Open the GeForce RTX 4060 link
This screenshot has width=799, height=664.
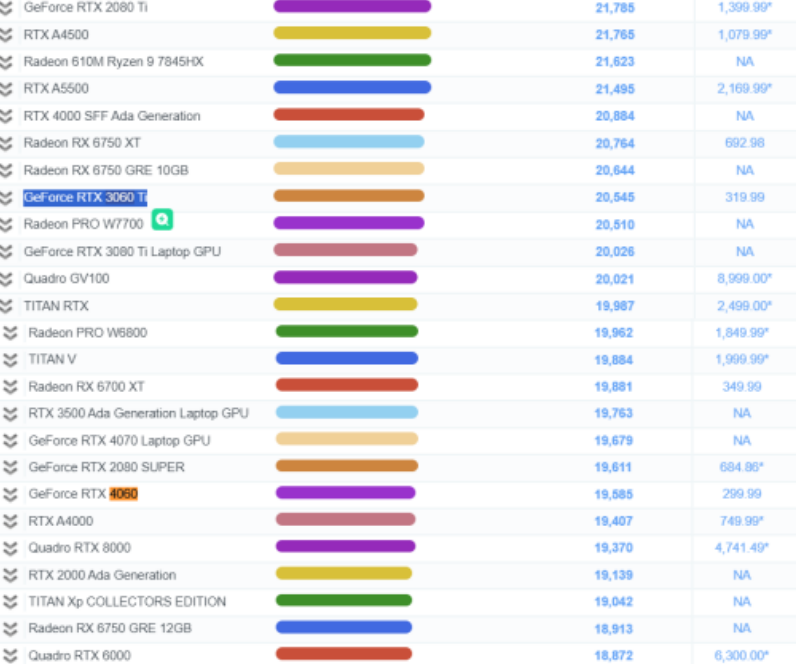point(83,494)
